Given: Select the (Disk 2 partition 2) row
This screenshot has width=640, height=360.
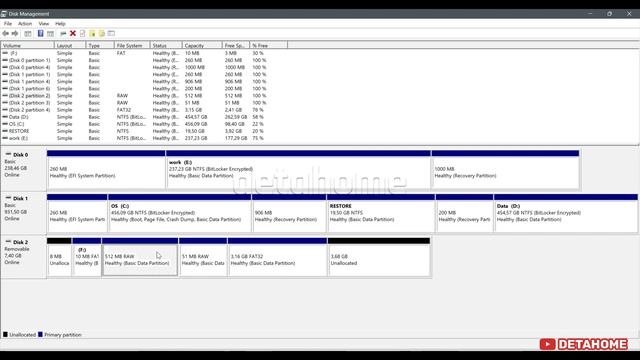Looking at the screenshot, I should click(x=135, y=96).
